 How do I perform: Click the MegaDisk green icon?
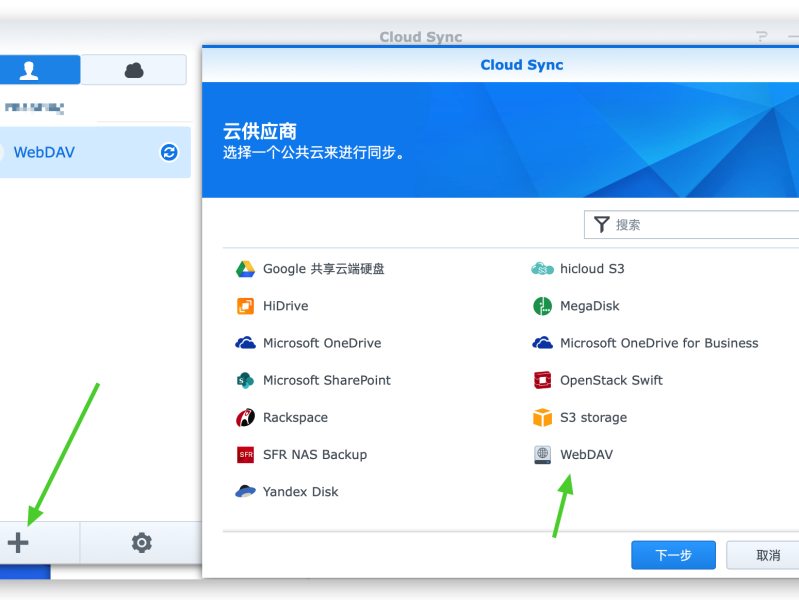542,306
